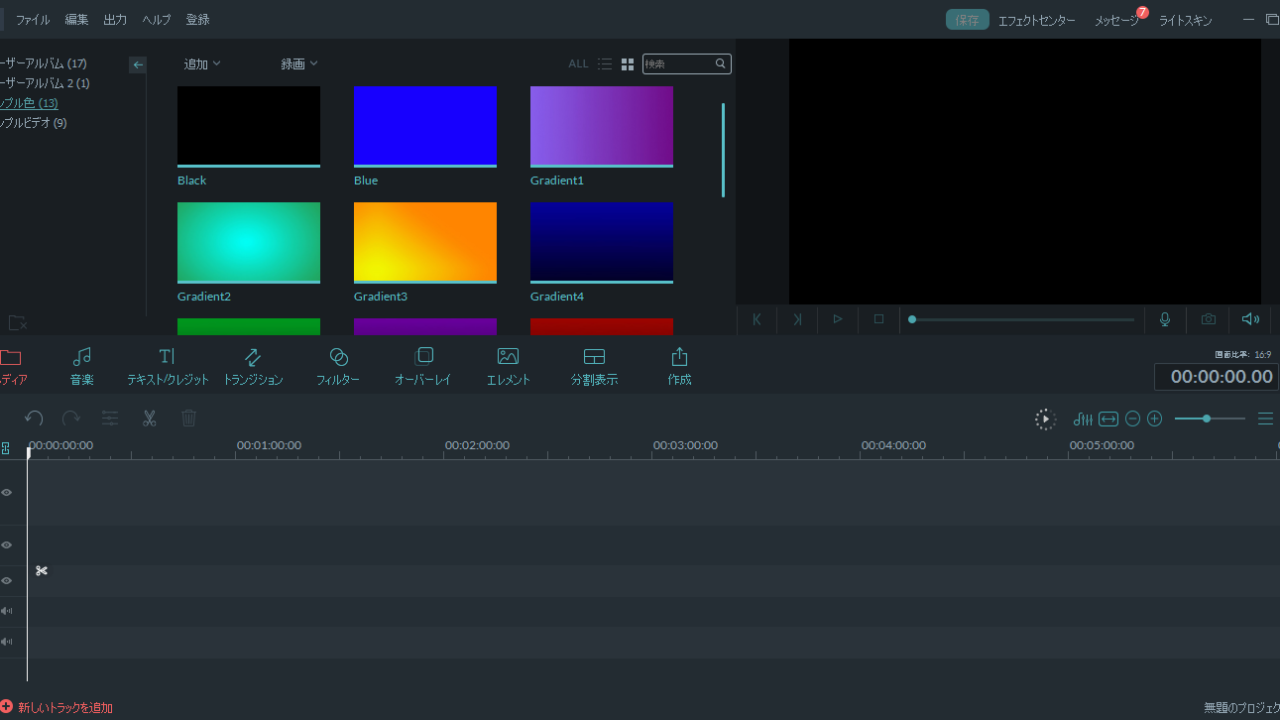Image resolution: width=1280 pixels, height=720 pixels.
Task: Open the フィルター filters panel
Action: 338,367
